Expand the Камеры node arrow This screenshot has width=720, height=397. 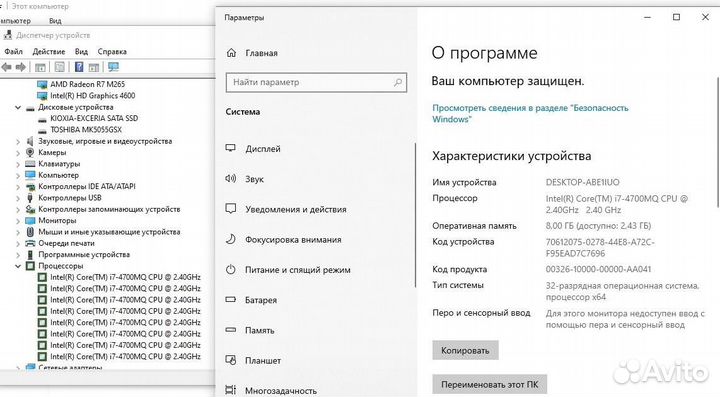[18, 152]
